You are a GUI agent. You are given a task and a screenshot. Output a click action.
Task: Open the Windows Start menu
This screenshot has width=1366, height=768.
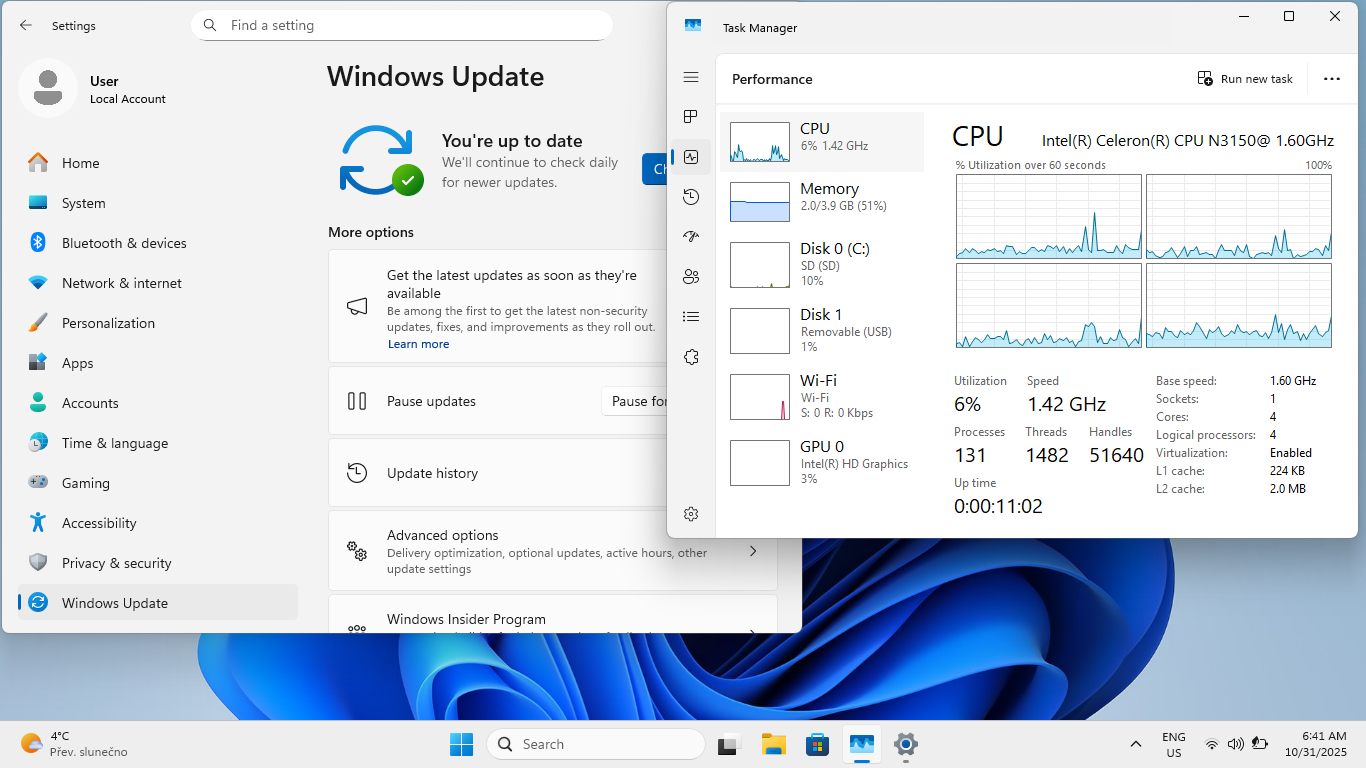click(x=461, y=744)
